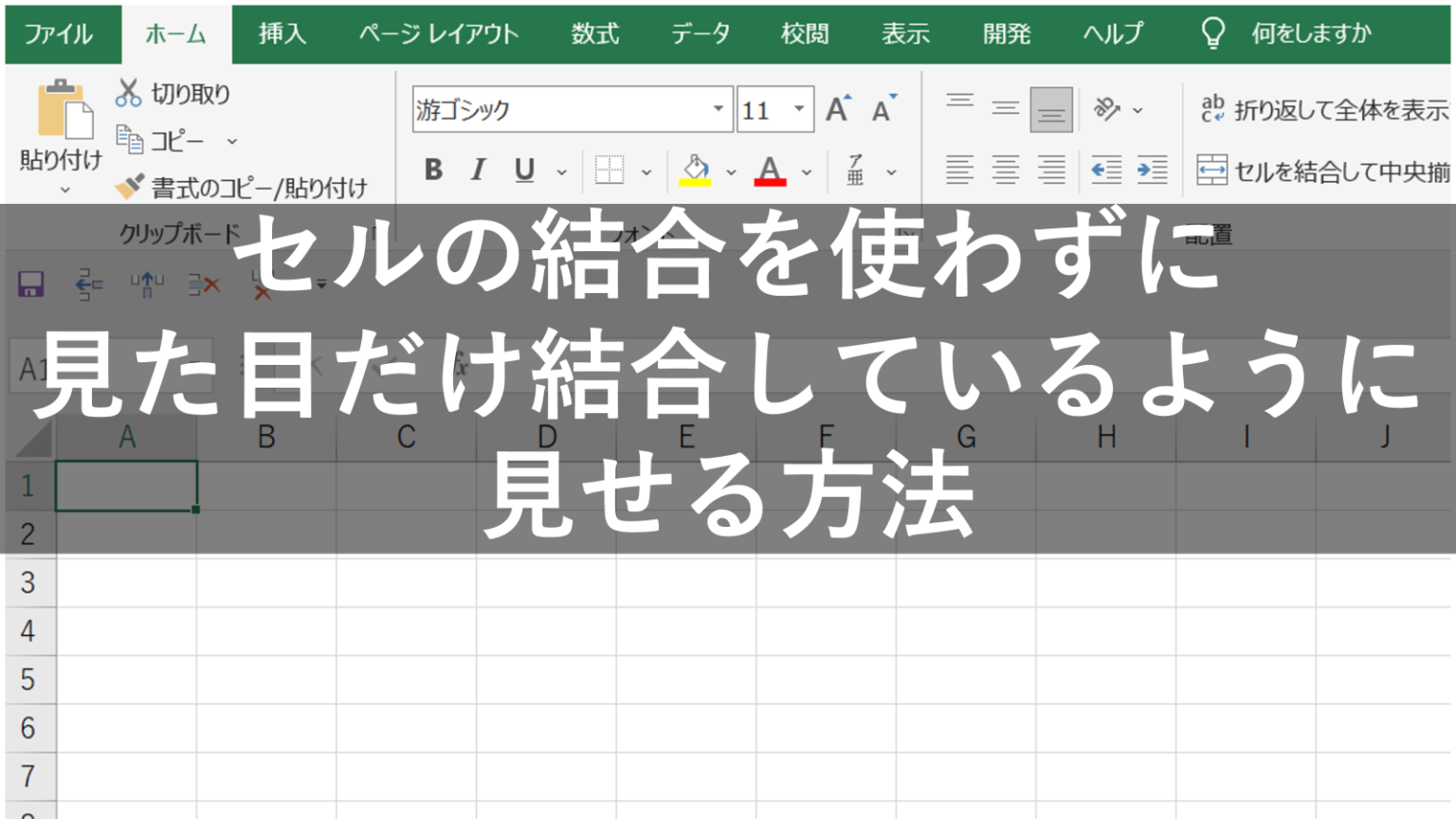Click the Paste (貼り付け) clipboard icon
The height and width of the screenshot is (819, 1456).
click(64, 111)
